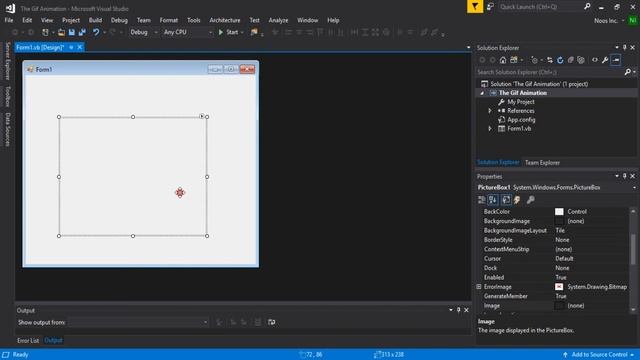
Task: Open the Format menu
Action: (169, 20)
